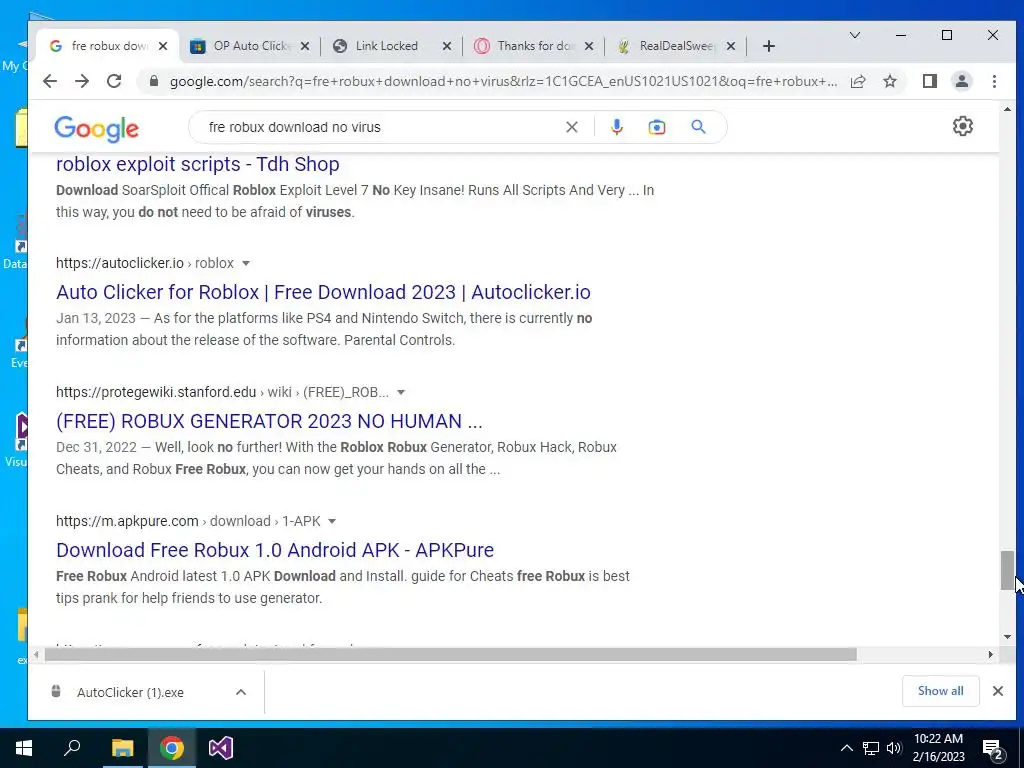Viewport: 1024px width, 768px height.
Task: Expand the tab search chevron
Action: coord(854,35)
